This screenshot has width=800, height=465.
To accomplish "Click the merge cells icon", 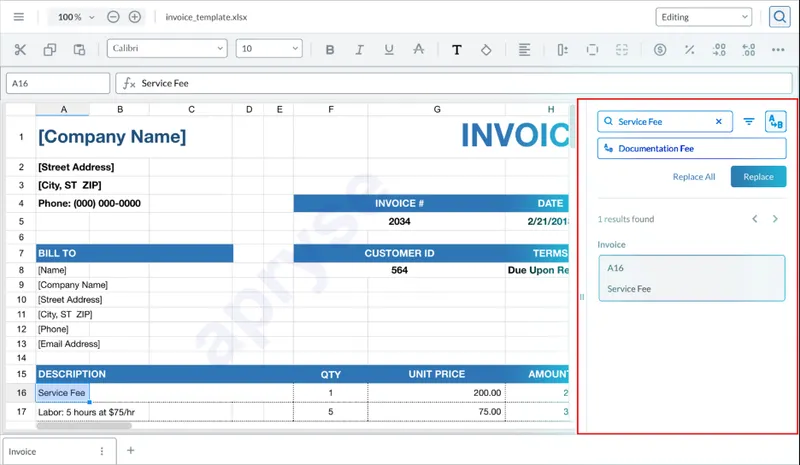I will 621,50.
